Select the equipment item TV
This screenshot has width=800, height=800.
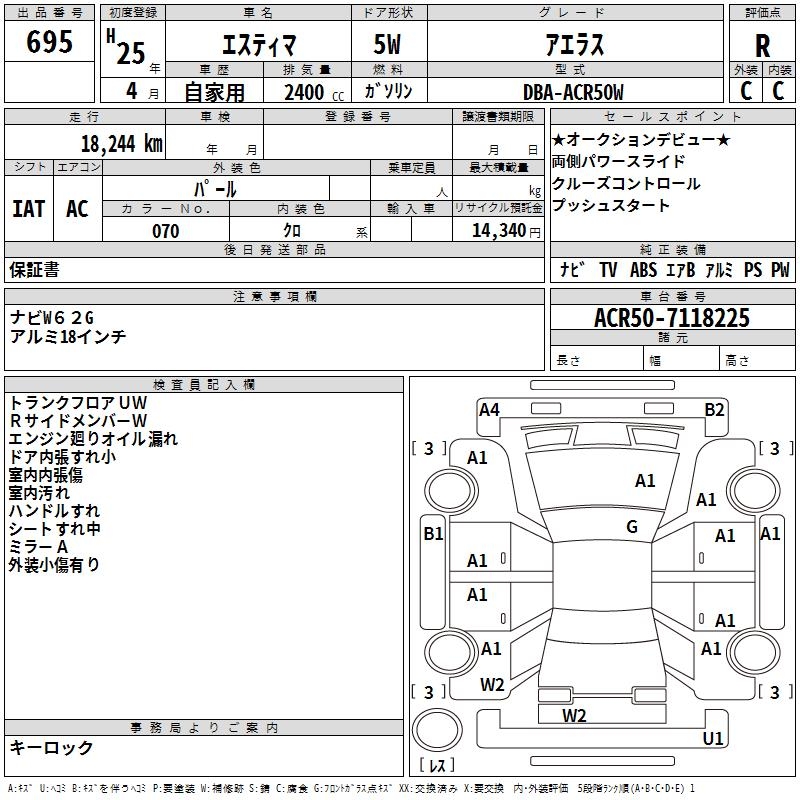608,269
